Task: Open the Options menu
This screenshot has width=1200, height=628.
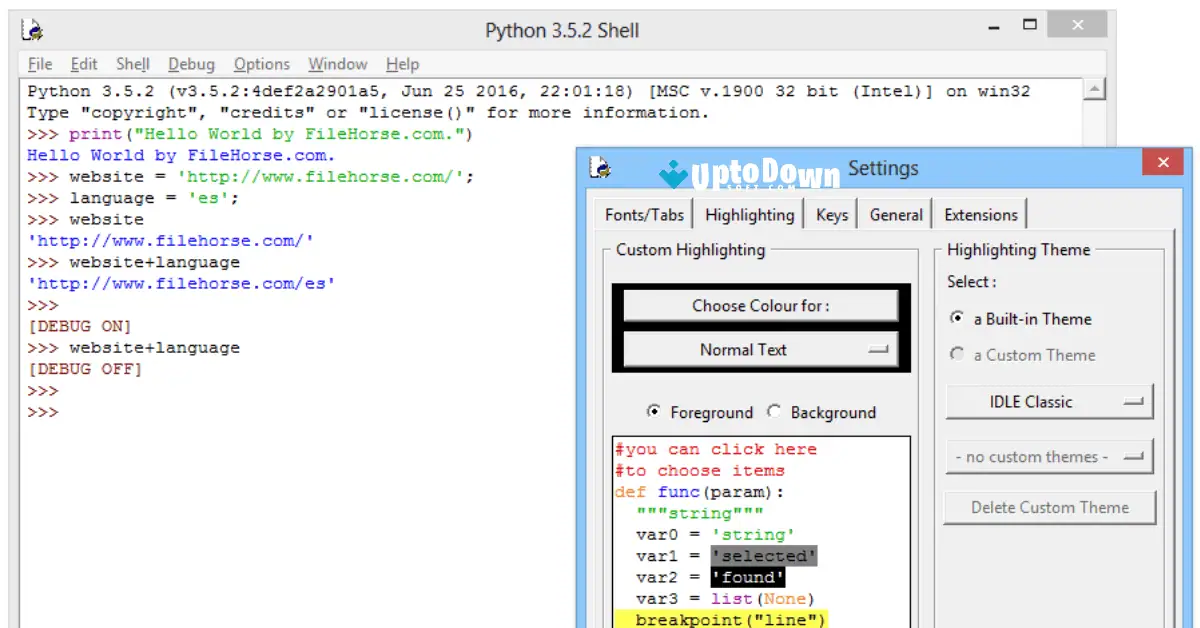Action: pos(261,64)
